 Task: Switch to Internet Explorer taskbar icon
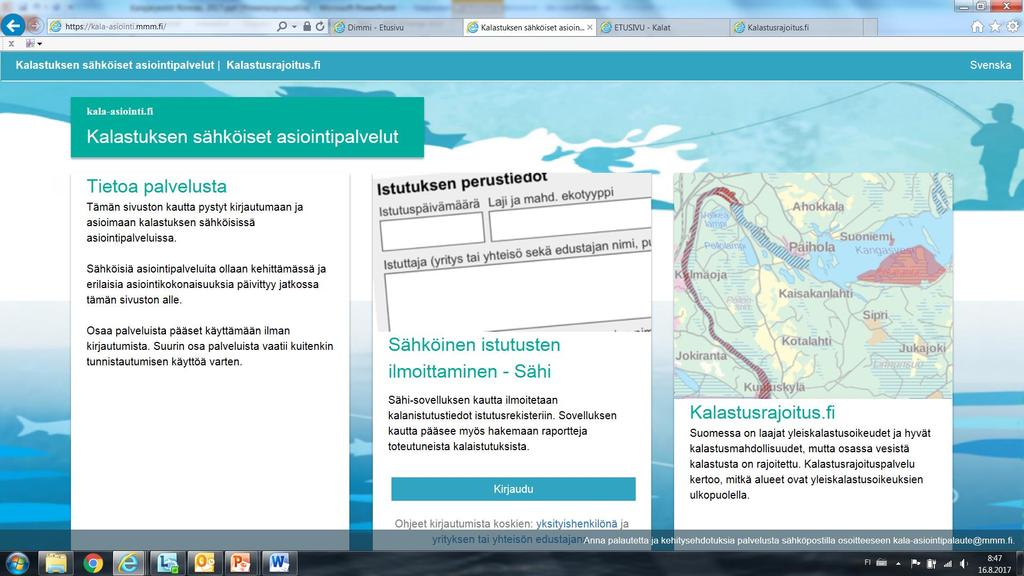point(129,563)
